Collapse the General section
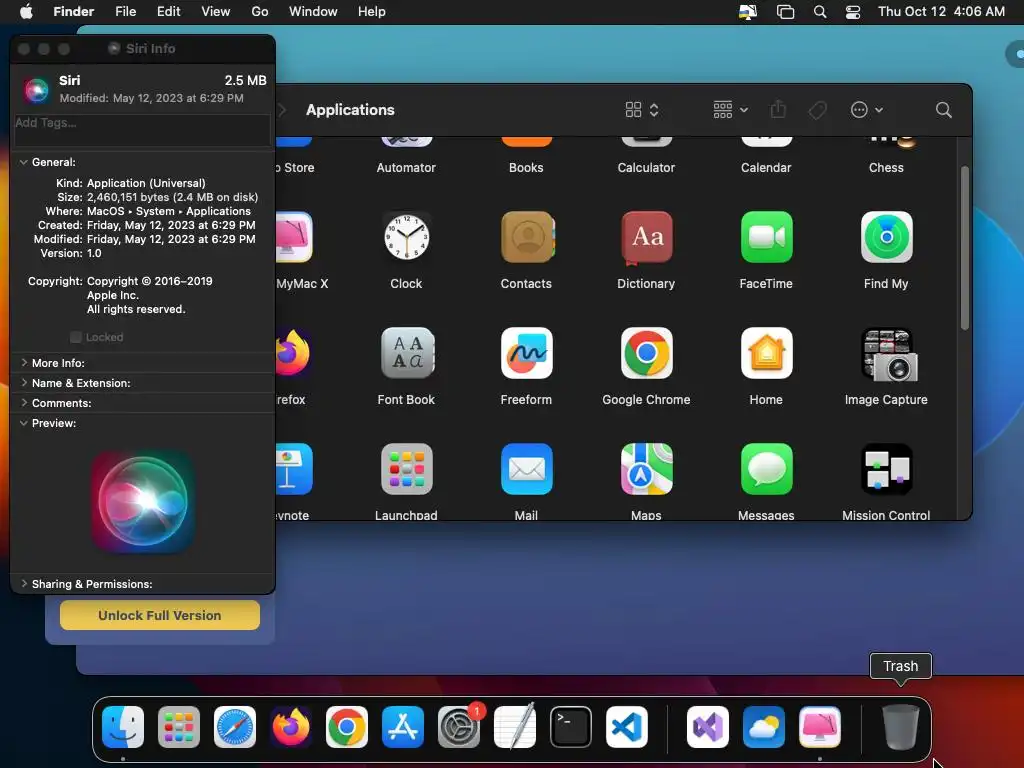Viewport: 1024px width, 768px height. [24, 162]
